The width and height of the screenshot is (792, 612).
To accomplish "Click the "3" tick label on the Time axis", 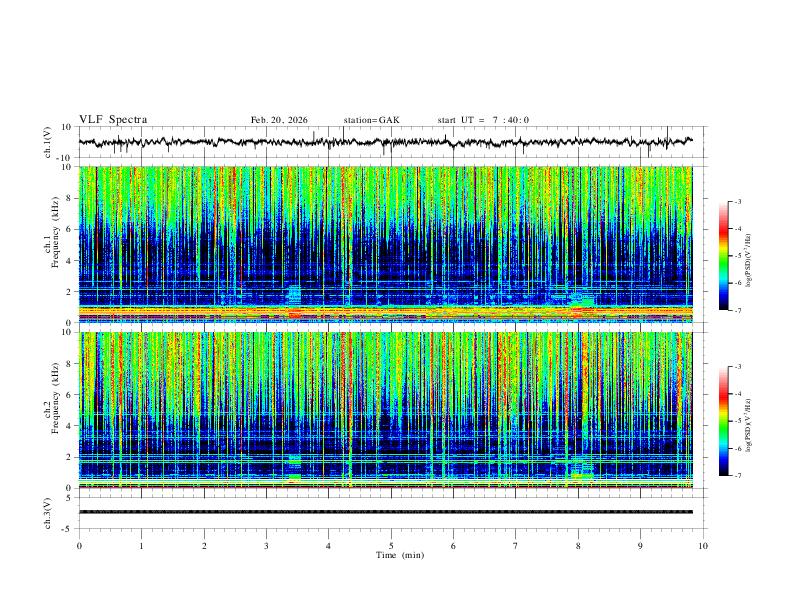I will tap(266, 546).
